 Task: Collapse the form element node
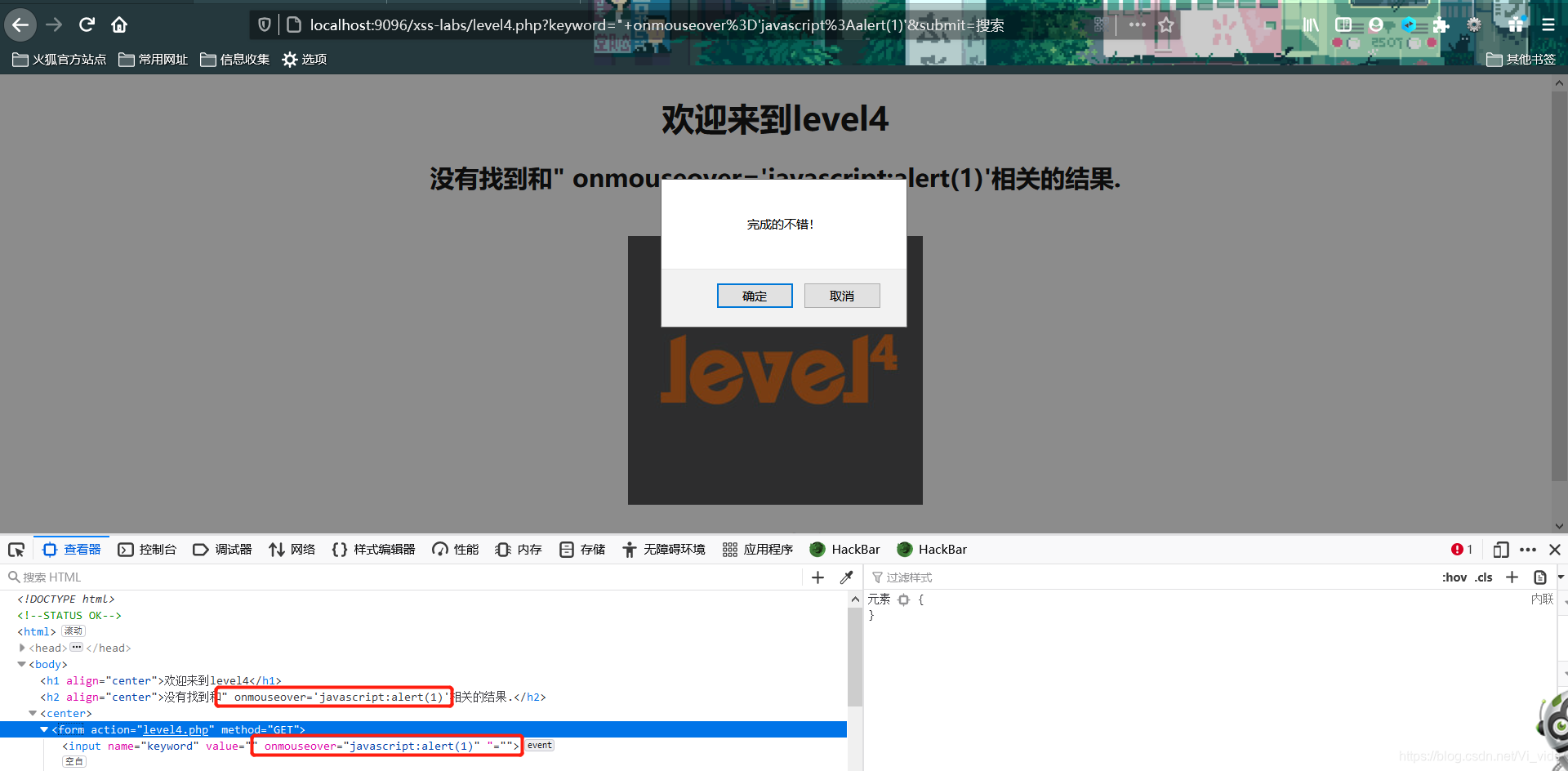45,729
